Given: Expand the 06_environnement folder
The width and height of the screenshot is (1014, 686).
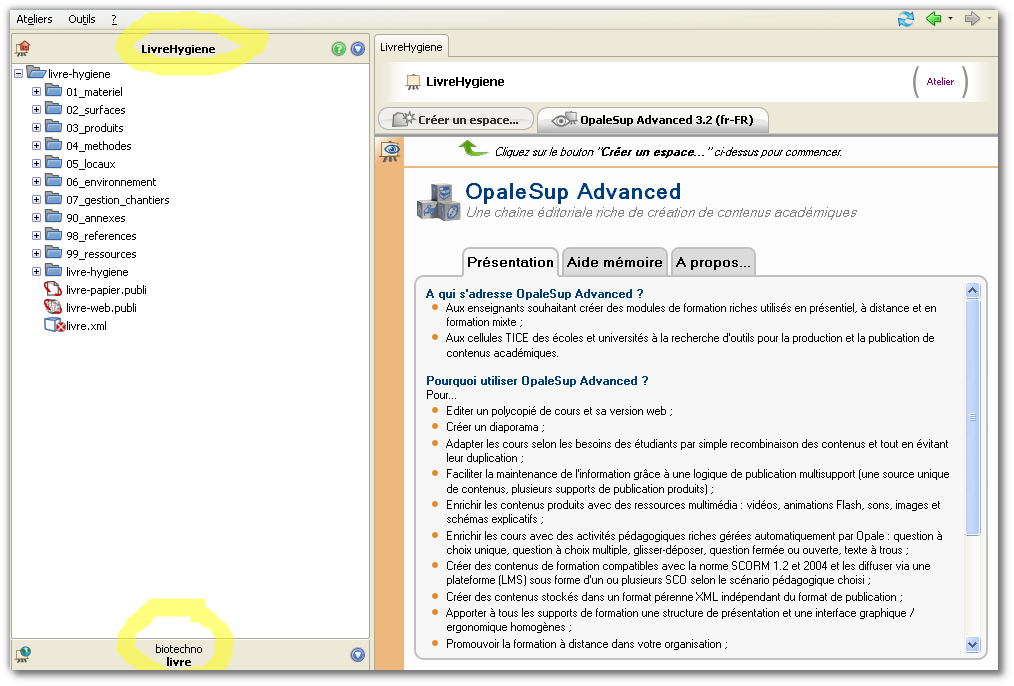Looking at the screenshot, I should coord(36,182).
